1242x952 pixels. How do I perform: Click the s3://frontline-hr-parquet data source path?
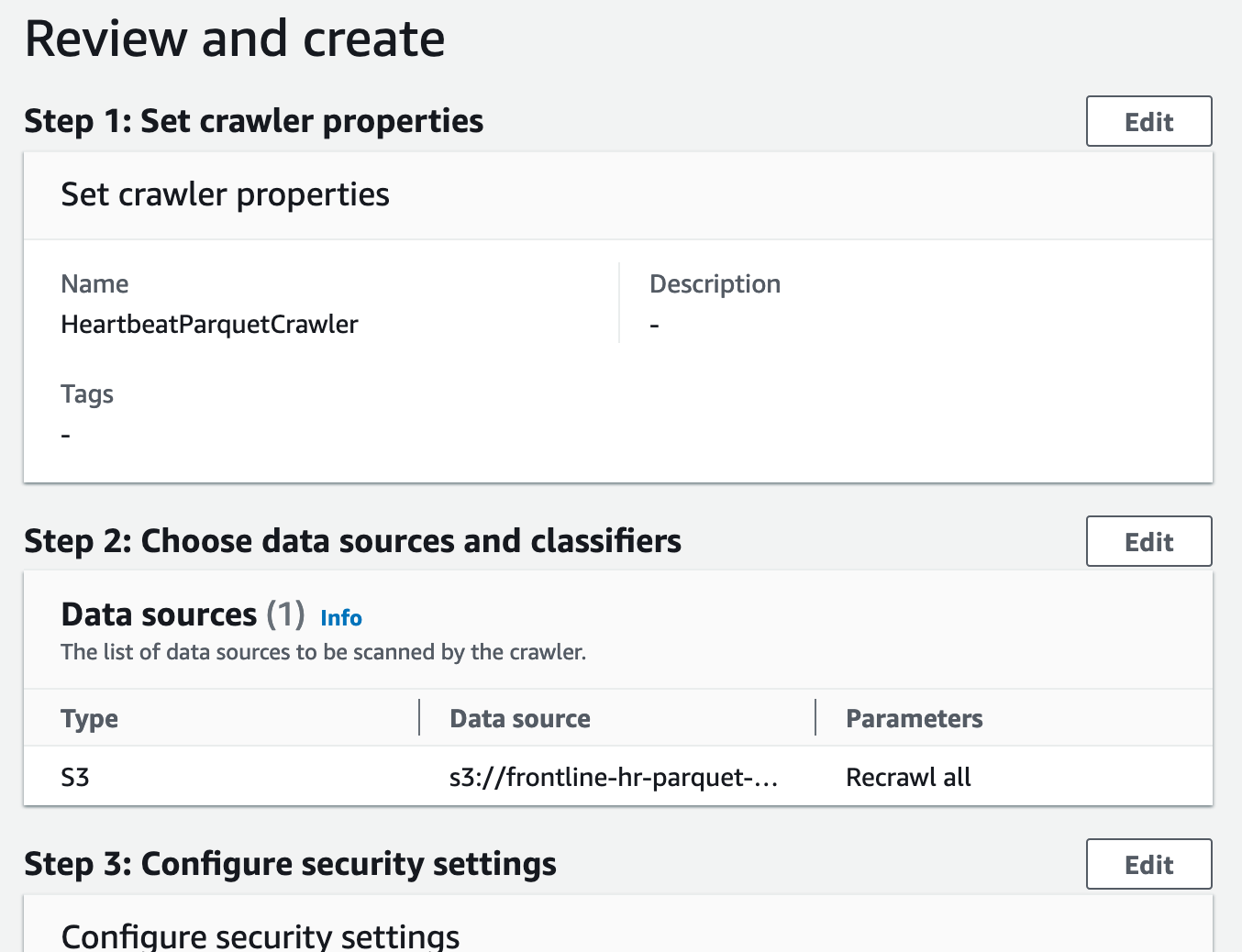[613, 777]
